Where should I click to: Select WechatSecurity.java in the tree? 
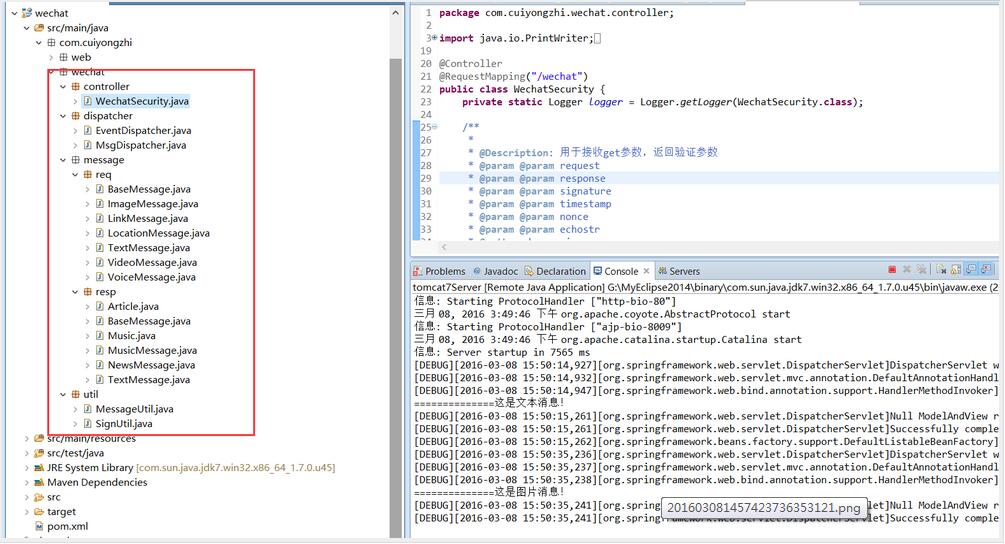tap(142, 101)
